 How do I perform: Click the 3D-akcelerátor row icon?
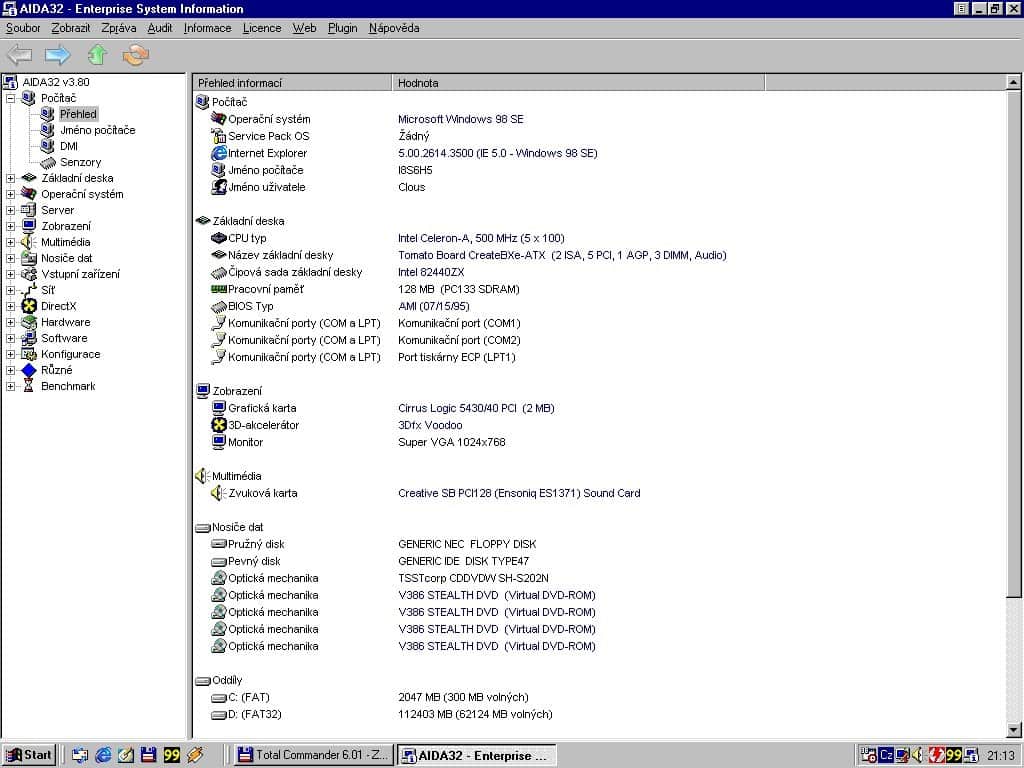[219, 425]
